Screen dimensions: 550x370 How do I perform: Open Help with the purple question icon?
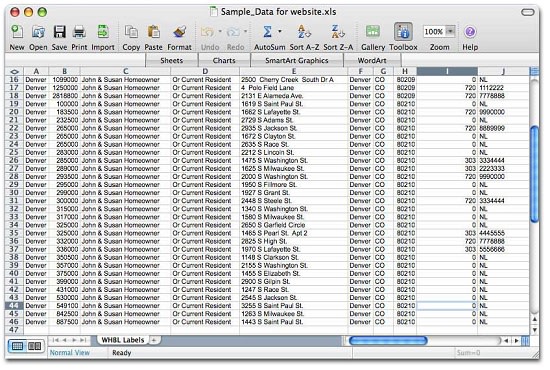[x=470, y=32]
